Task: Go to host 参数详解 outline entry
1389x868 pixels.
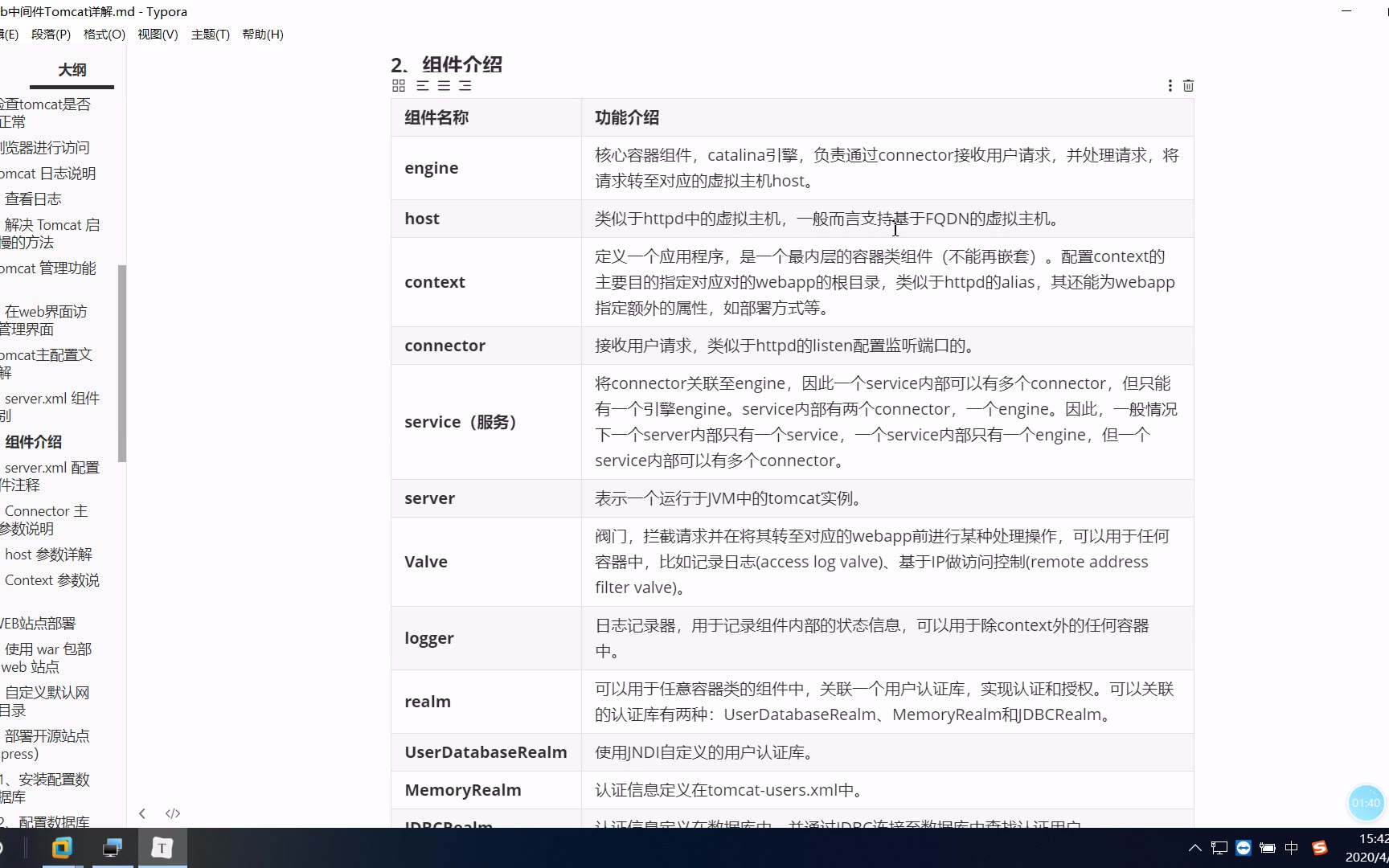Action: click(48, 555)
